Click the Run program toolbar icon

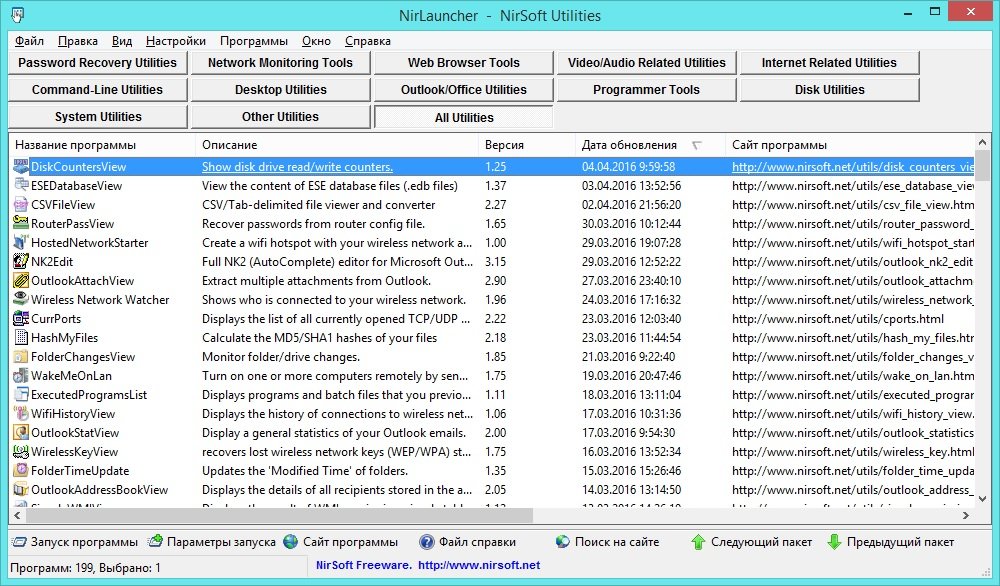pyautogui.click(x=18, y=542)
